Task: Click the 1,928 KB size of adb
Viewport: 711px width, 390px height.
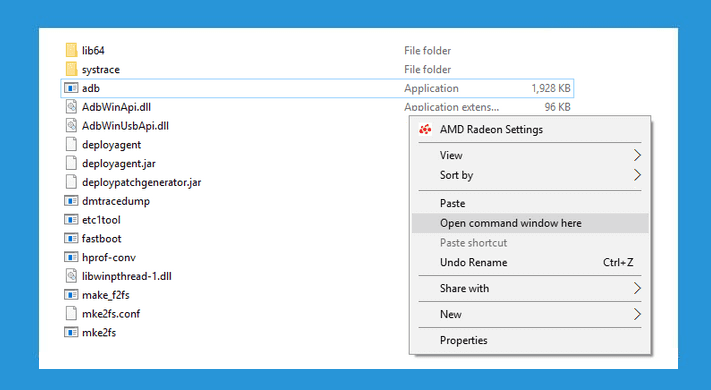Action: (x=551, y=88)
